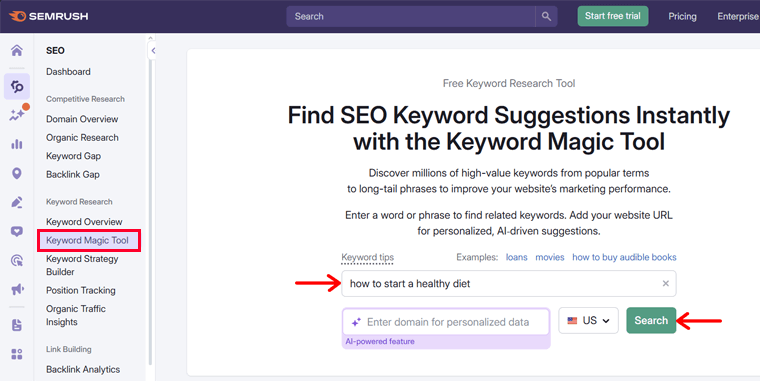Select Keyword Magic Tool in sidebar

click(89, 240)
